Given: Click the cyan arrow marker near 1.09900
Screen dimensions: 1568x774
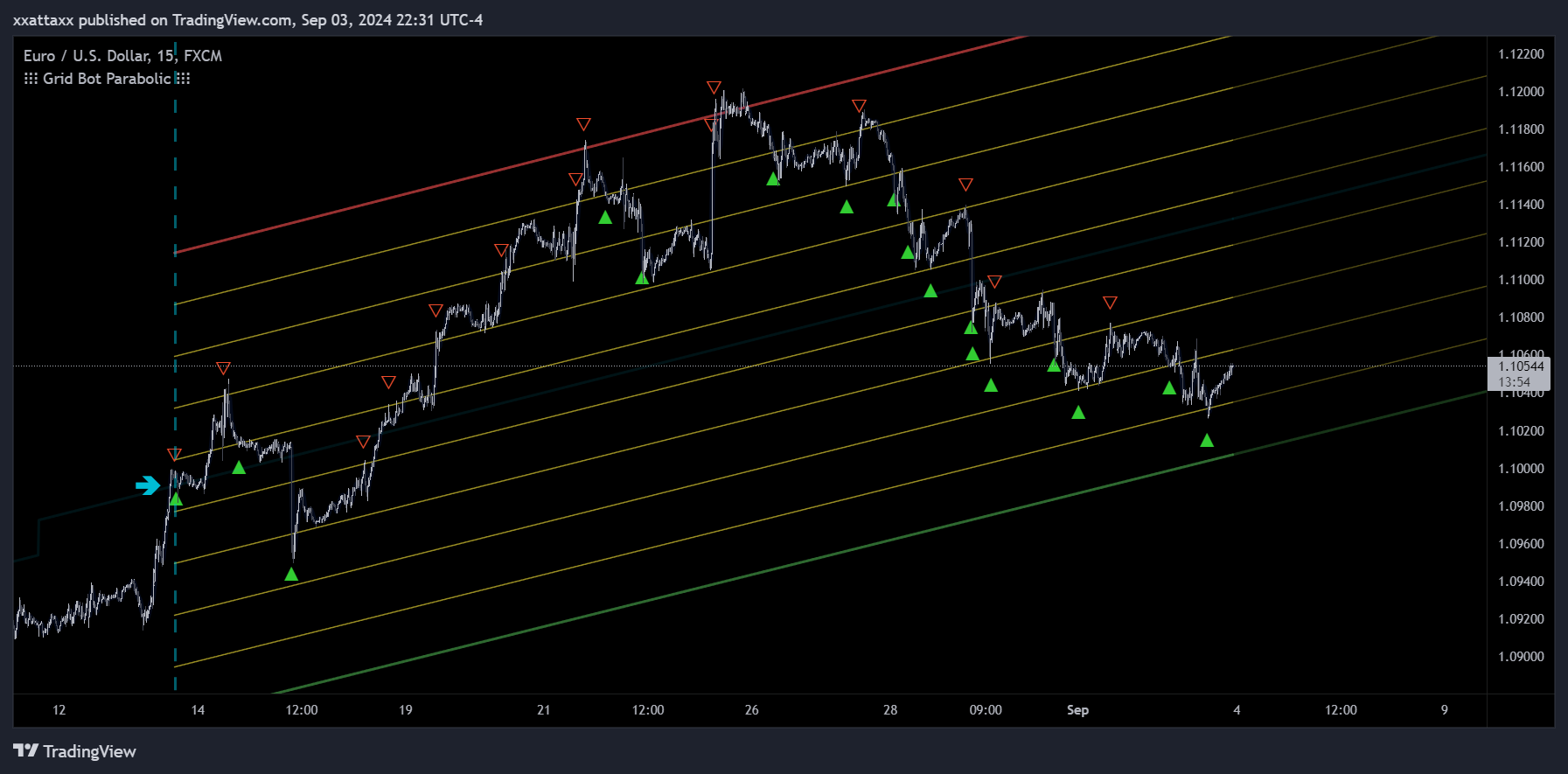Looking at the screenshot, I should pyautogui.click(x=148, y=485).
